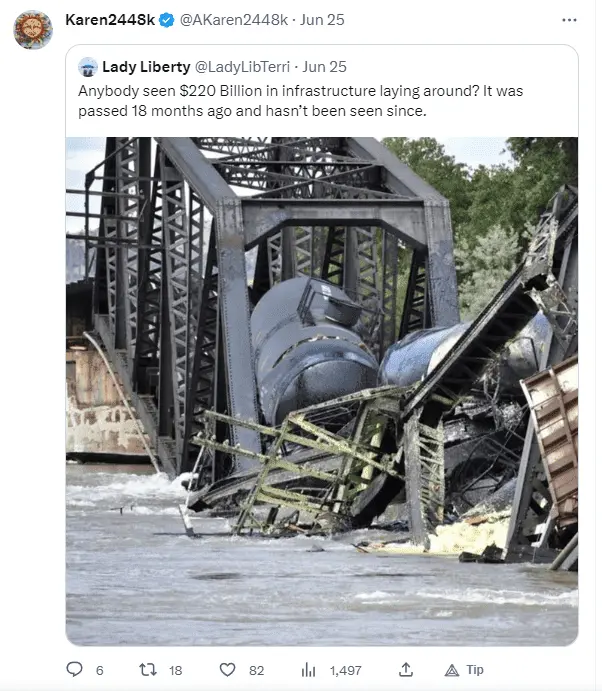Send a Tip via triangle icon
This screenshot has height=691, width=602.
coord(452,670)
